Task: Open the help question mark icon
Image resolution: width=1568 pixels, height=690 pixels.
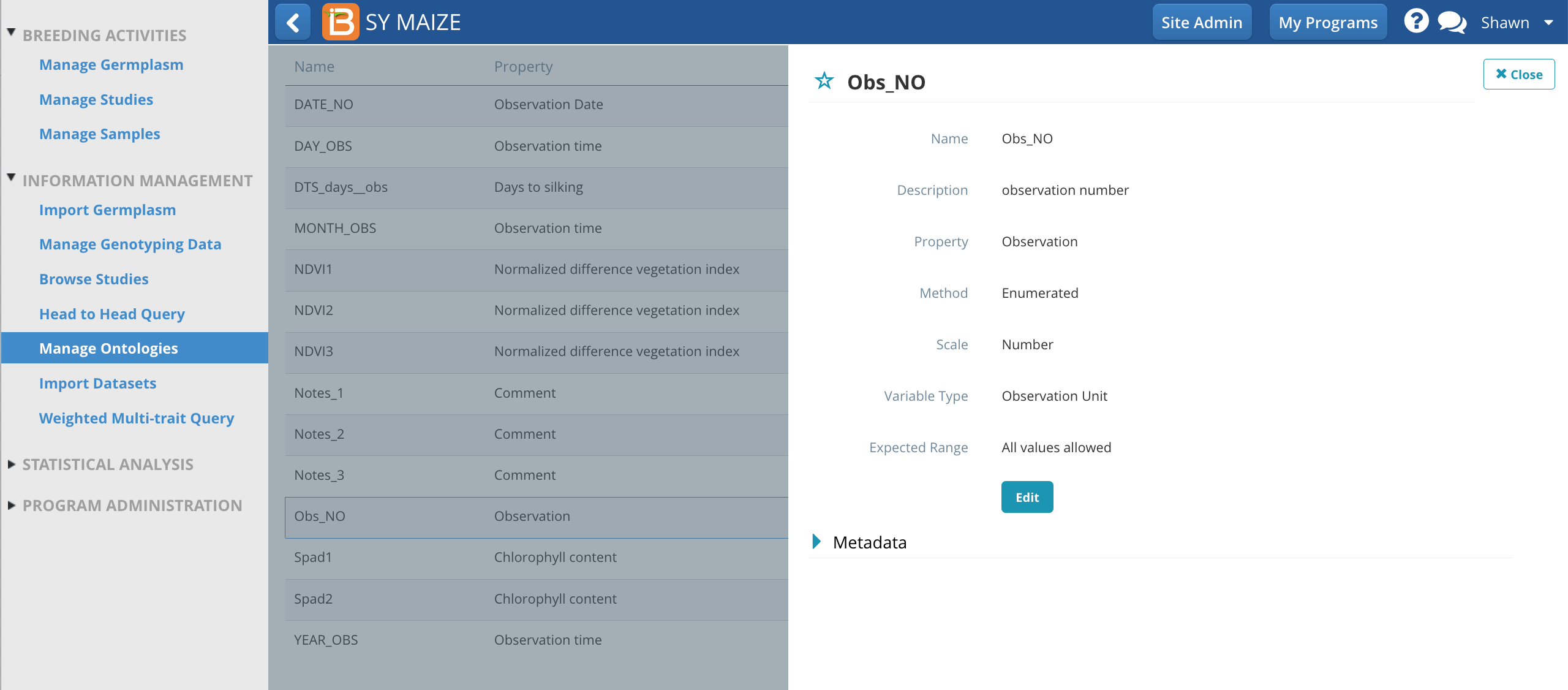Action: (1416, 22)
